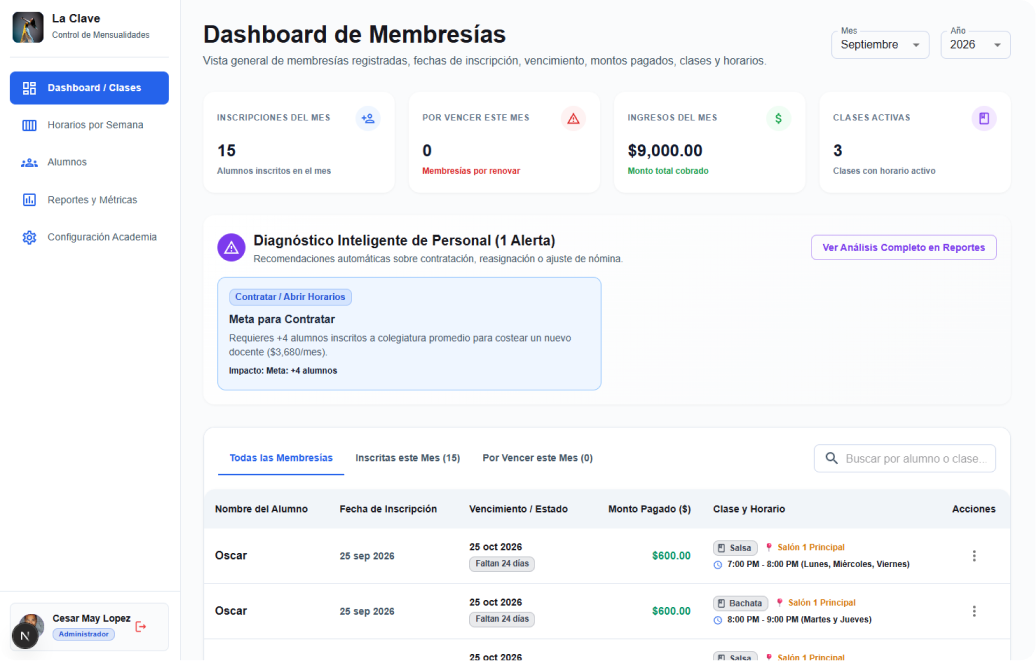1036x661 pixels.
Task: Click the Bachata class tag
Action: click(x=740, y=603)
